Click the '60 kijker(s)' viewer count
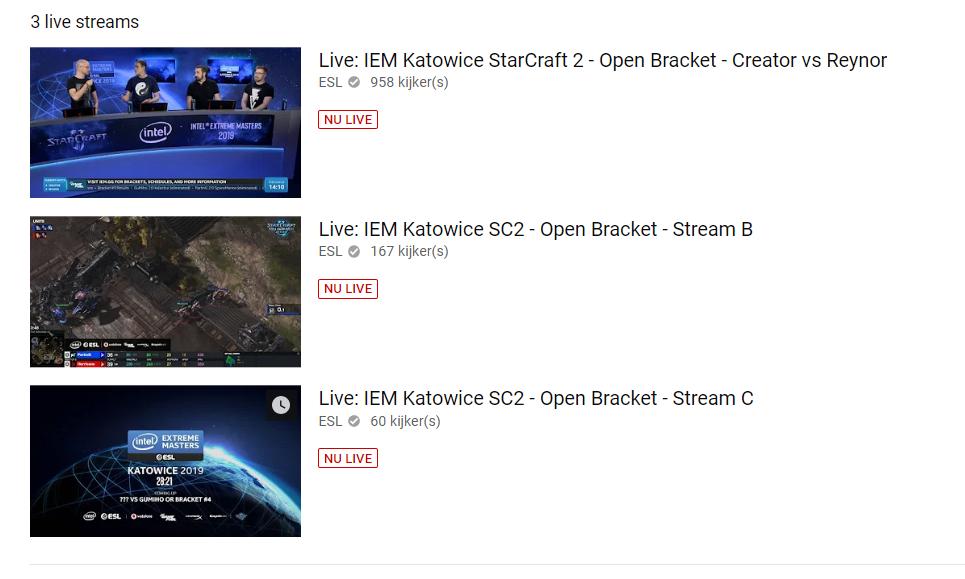 (405, 421)
